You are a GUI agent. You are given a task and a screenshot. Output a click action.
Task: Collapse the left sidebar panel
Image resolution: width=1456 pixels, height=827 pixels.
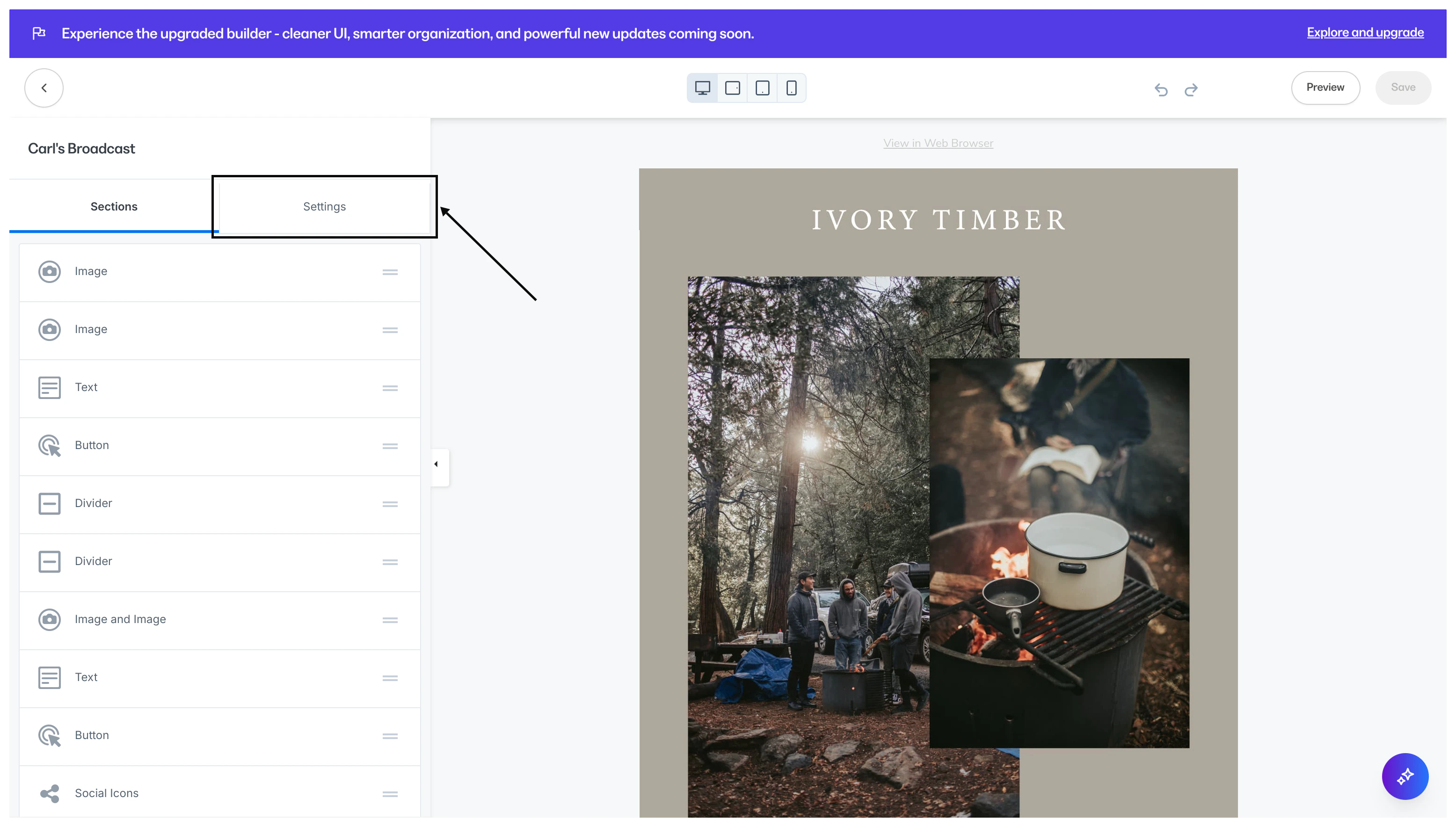coord(437,464)
